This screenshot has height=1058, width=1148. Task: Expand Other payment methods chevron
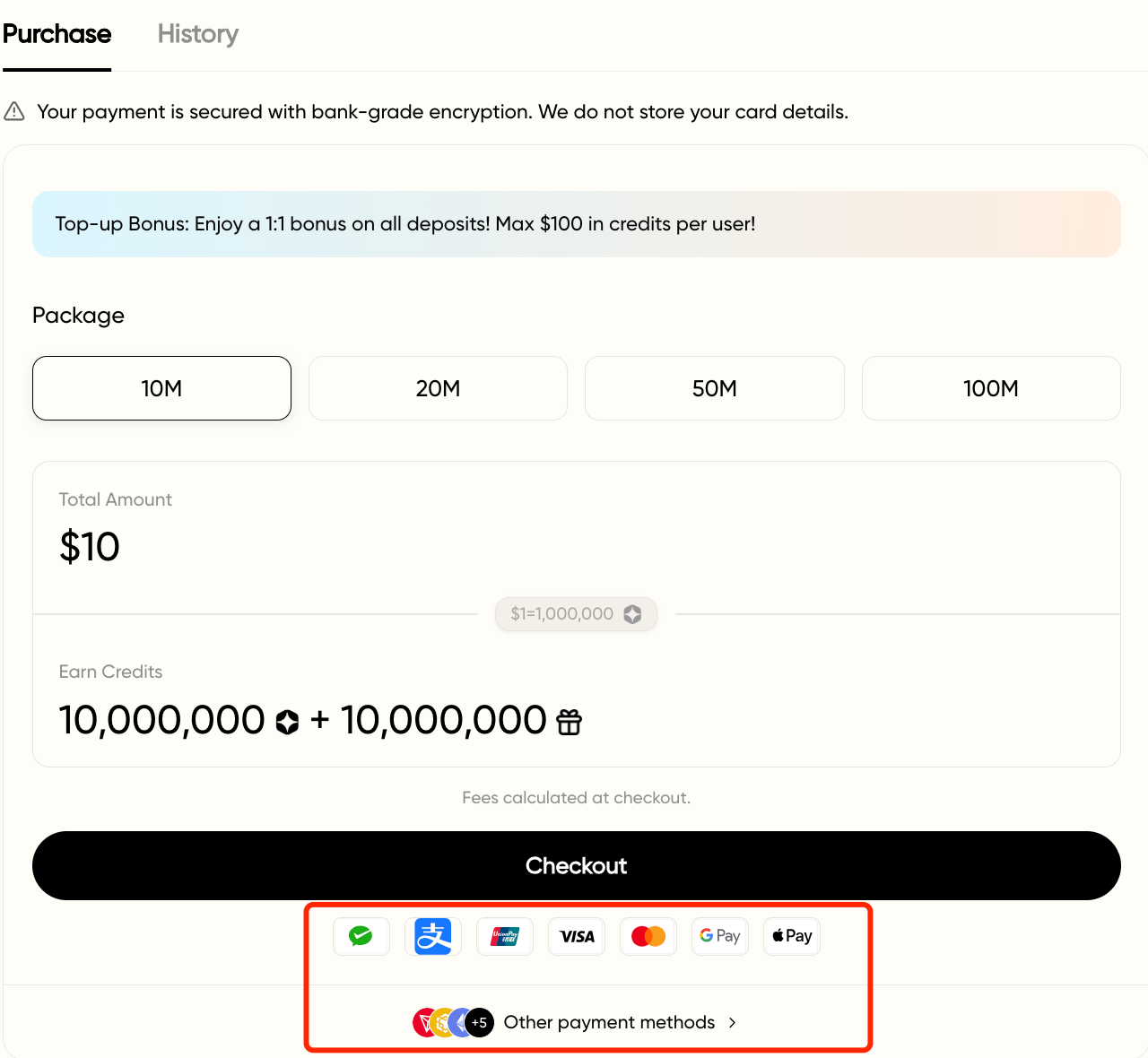point(733,1023)
